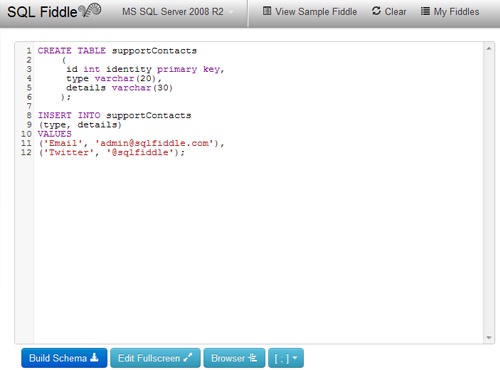Click the scrollbar down arrow in editor
Viewport: 500px width, 370px height.
[489, 337]
